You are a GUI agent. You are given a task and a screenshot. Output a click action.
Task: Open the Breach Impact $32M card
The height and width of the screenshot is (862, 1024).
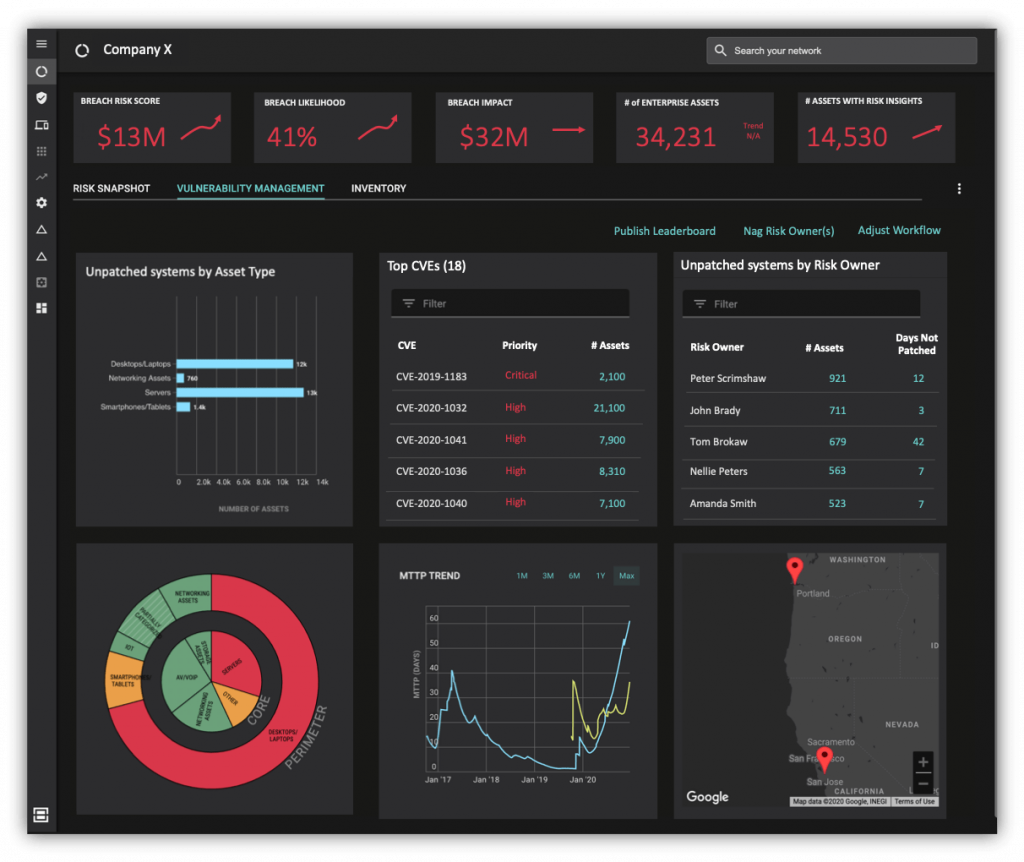[514, 127]
